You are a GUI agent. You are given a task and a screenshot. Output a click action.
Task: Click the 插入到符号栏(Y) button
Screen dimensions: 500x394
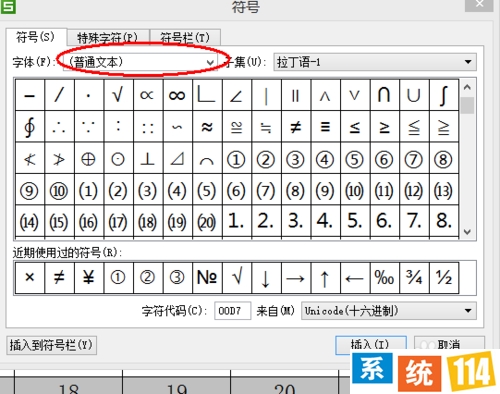tap(51, 345)
